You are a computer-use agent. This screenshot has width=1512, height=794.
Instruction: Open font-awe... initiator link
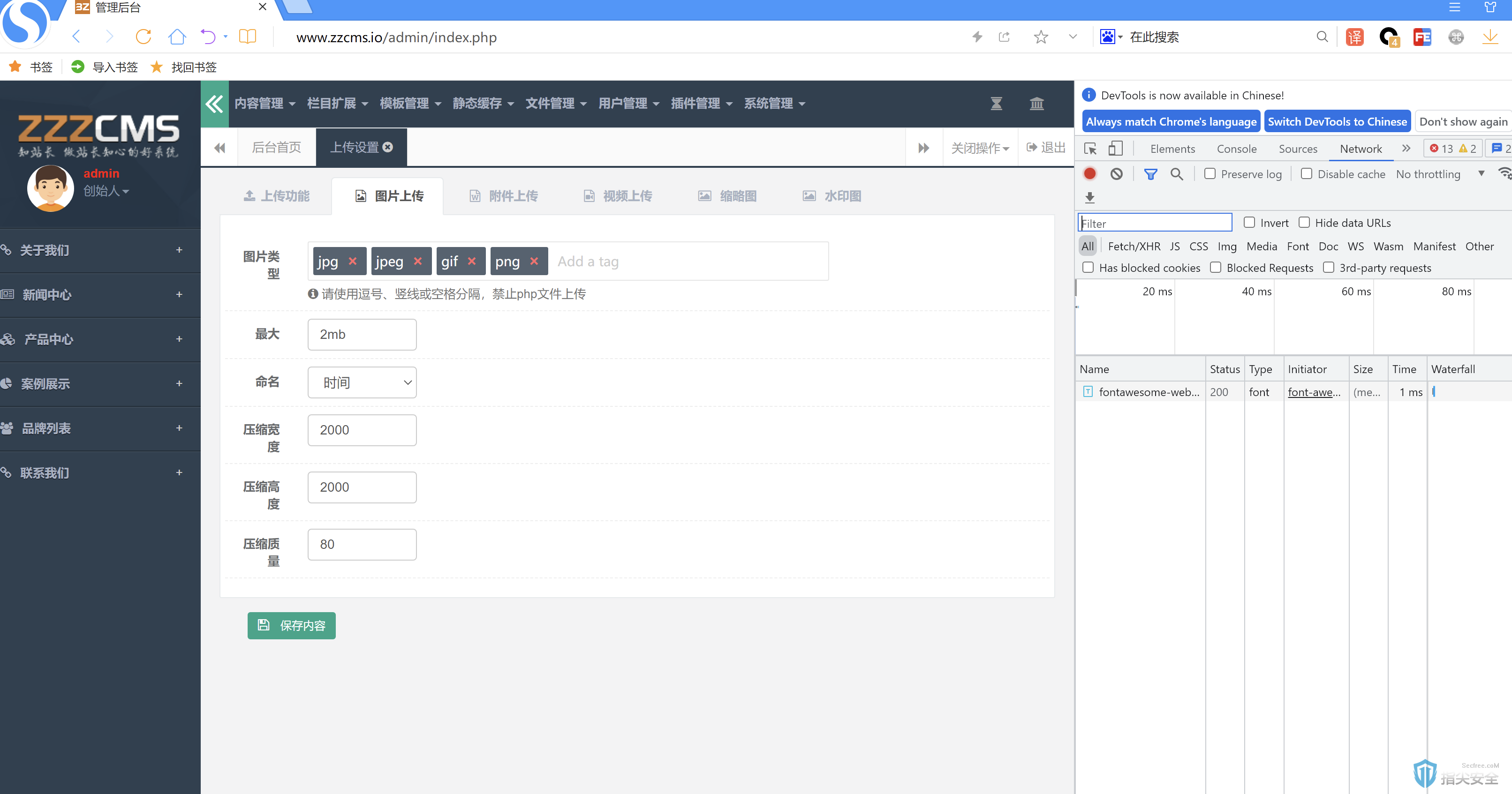pos(1314,392)
